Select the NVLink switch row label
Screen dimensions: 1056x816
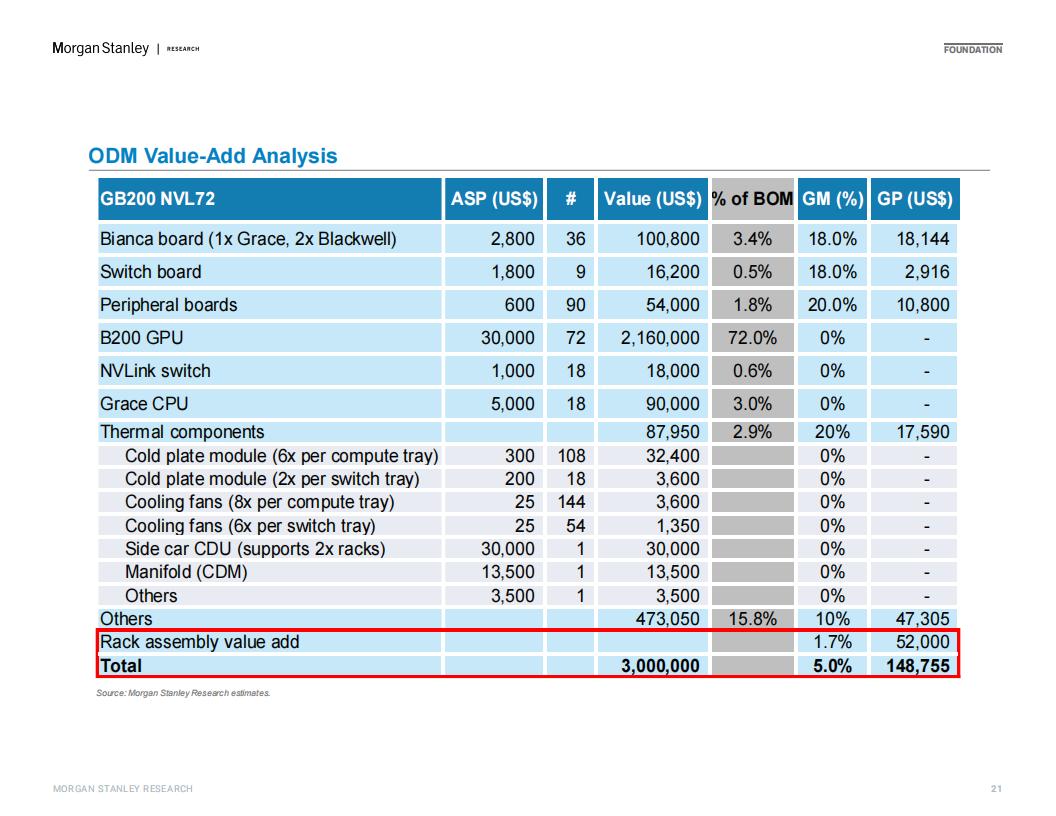[x=155, y=371]
